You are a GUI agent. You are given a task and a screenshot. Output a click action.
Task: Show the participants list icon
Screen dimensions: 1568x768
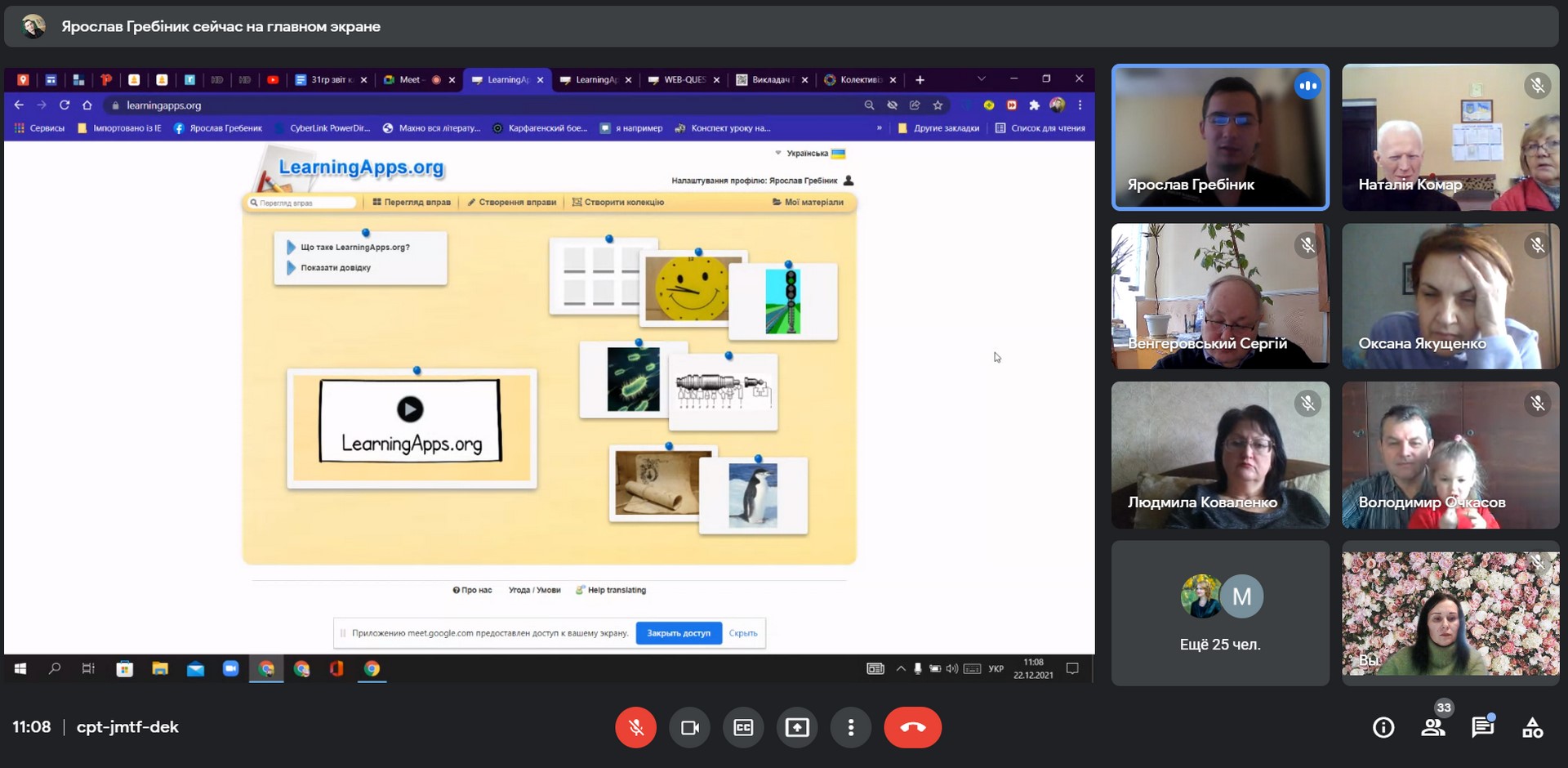click(1432, 727)
